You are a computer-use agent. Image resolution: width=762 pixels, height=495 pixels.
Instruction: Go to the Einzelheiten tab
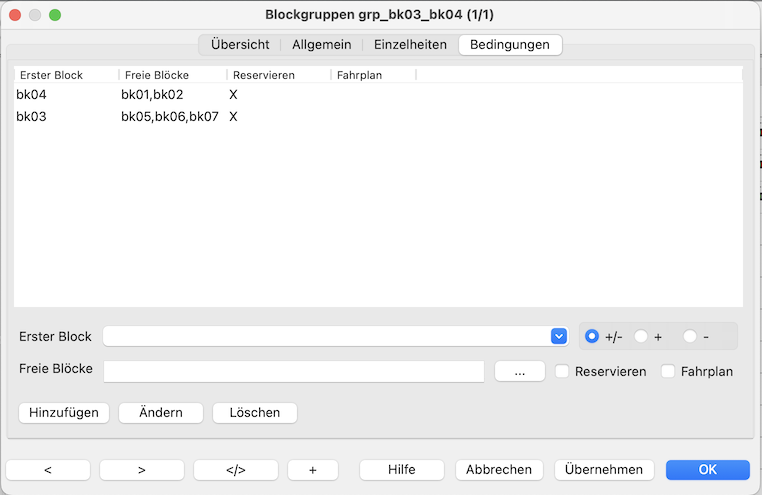(x=410, y=45)
